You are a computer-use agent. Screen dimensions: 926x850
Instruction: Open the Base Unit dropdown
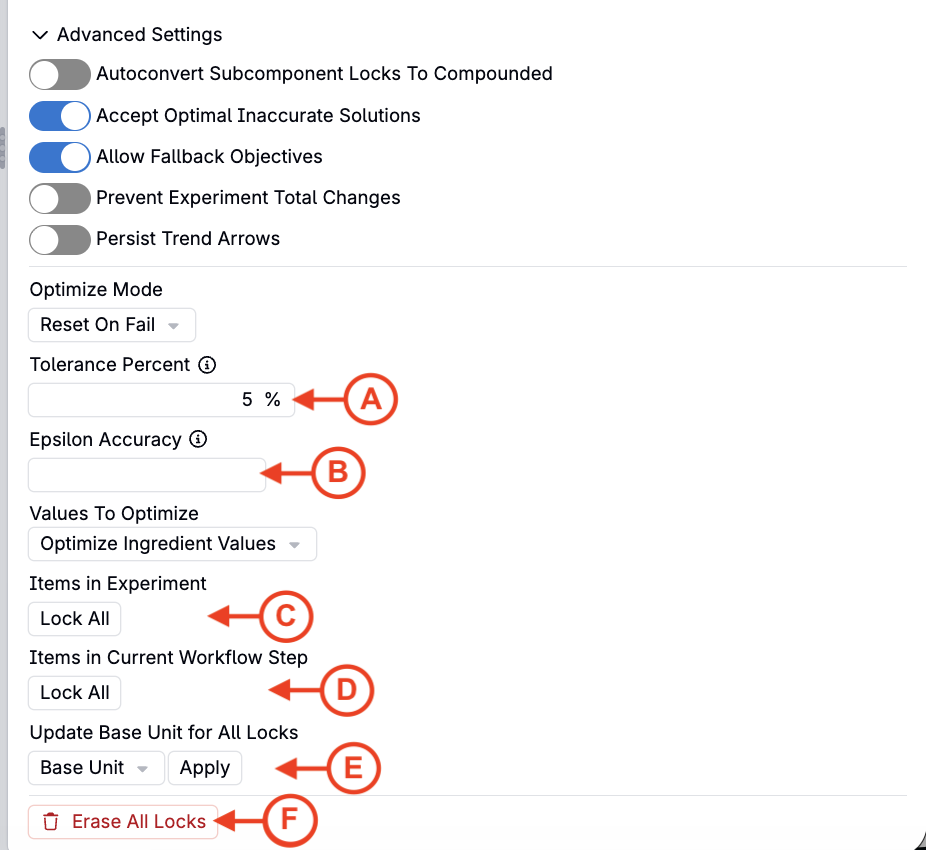[x=96, y=768]
